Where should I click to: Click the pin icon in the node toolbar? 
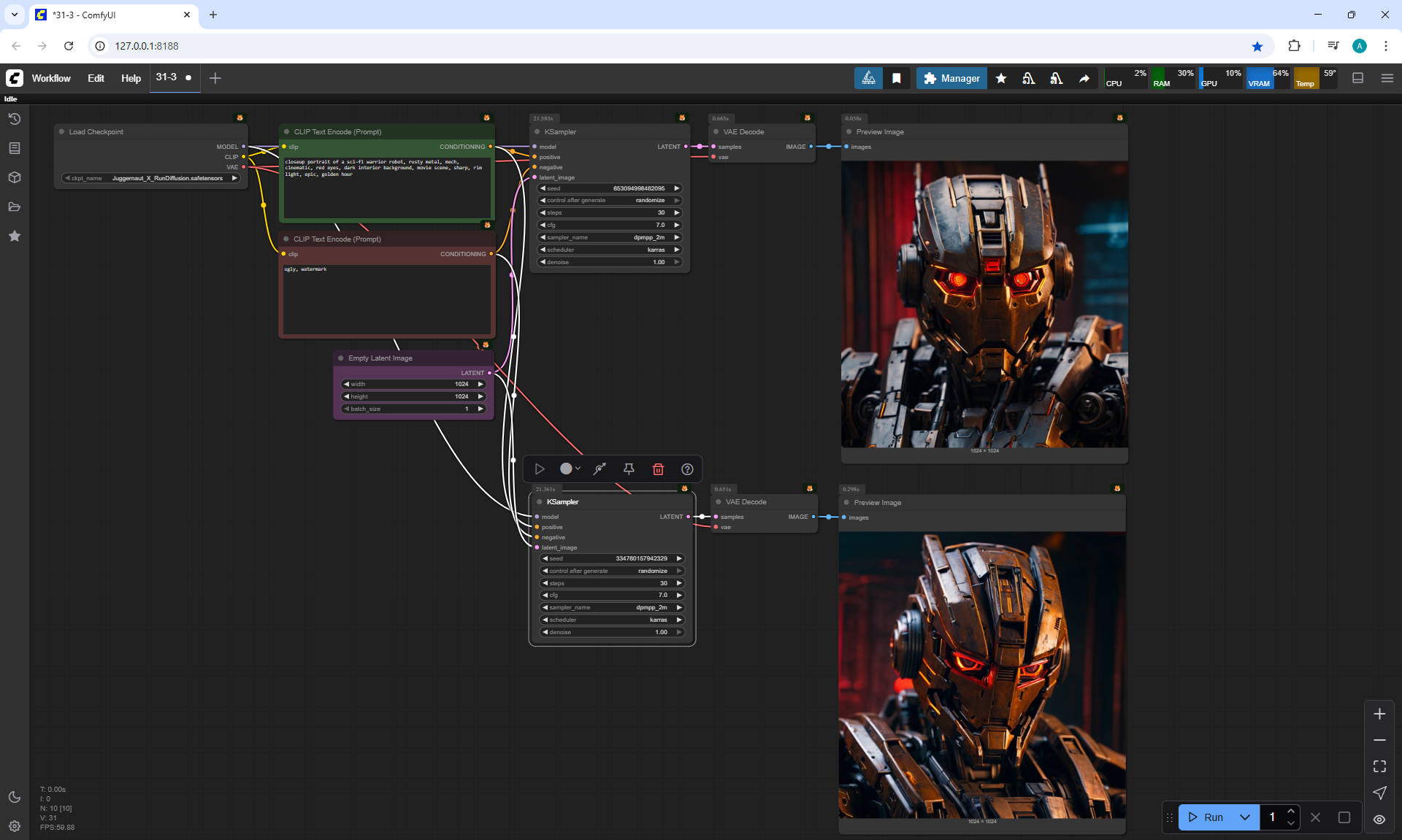click(629, 469)
